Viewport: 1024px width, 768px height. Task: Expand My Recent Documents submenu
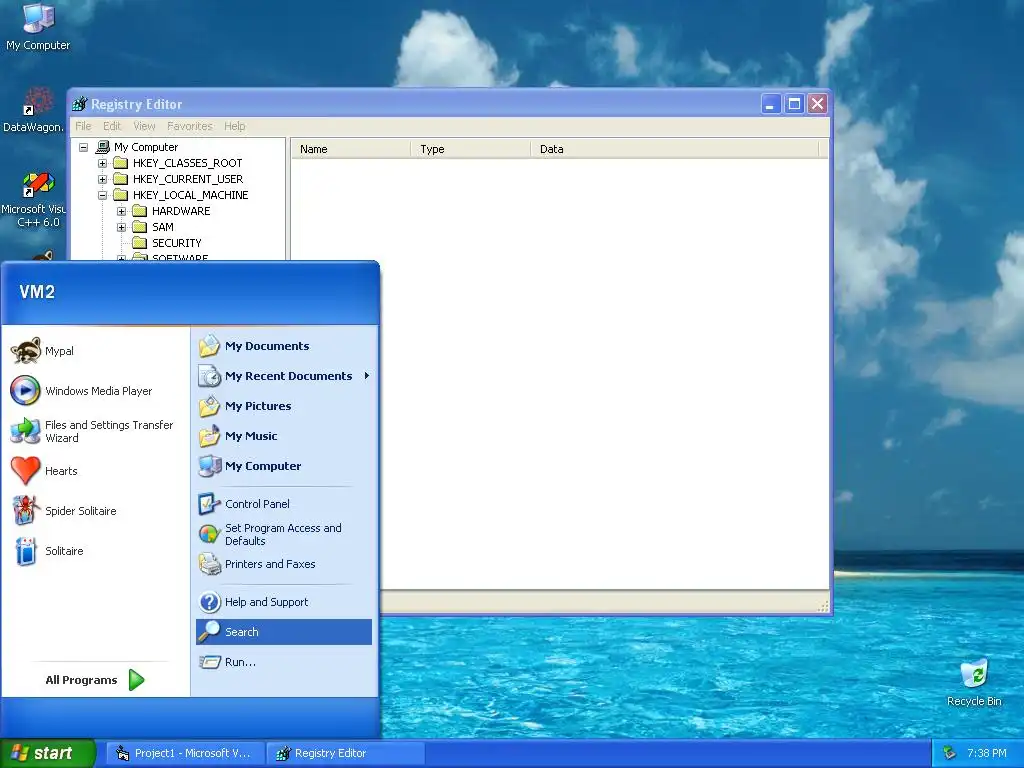coord(283,376)
